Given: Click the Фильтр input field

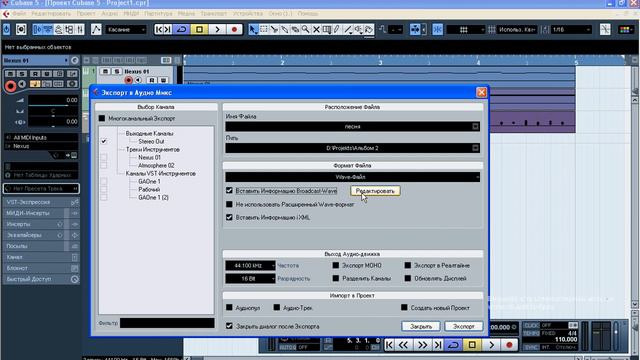Looking at the screenshot, I should click(167, 323).
